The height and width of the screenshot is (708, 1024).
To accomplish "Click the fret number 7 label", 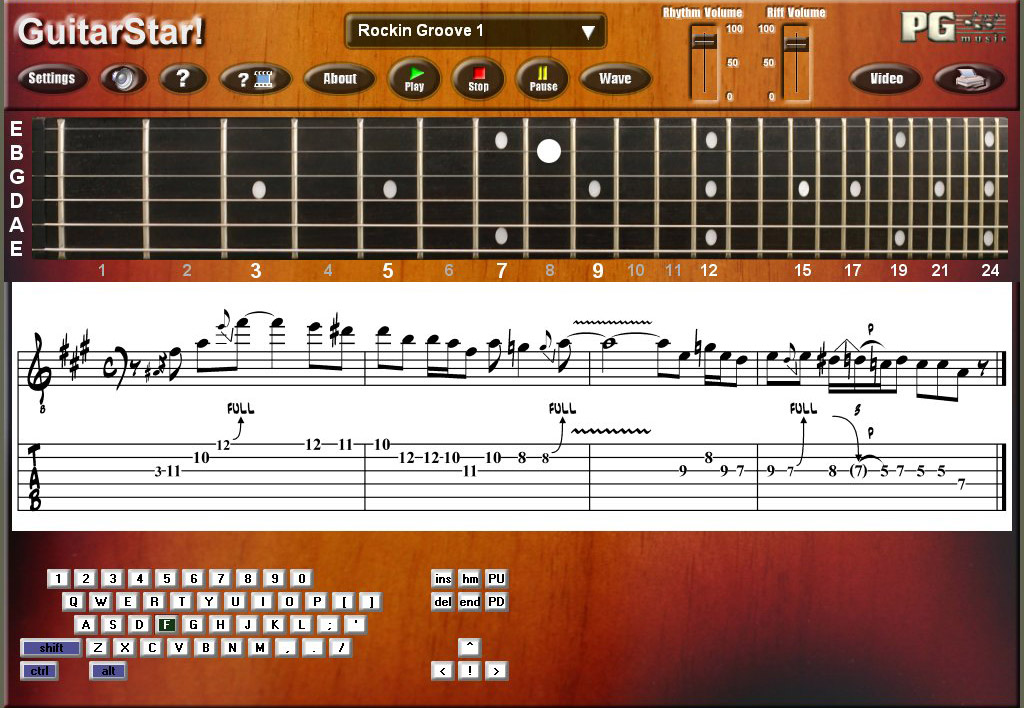I will pyautogui.click(x=502, y=270).
